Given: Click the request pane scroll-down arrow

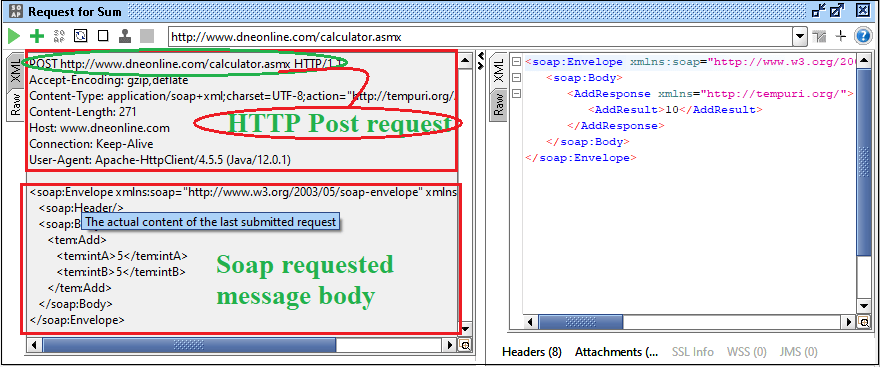Looking at the screenshot, I should [465, 329].
